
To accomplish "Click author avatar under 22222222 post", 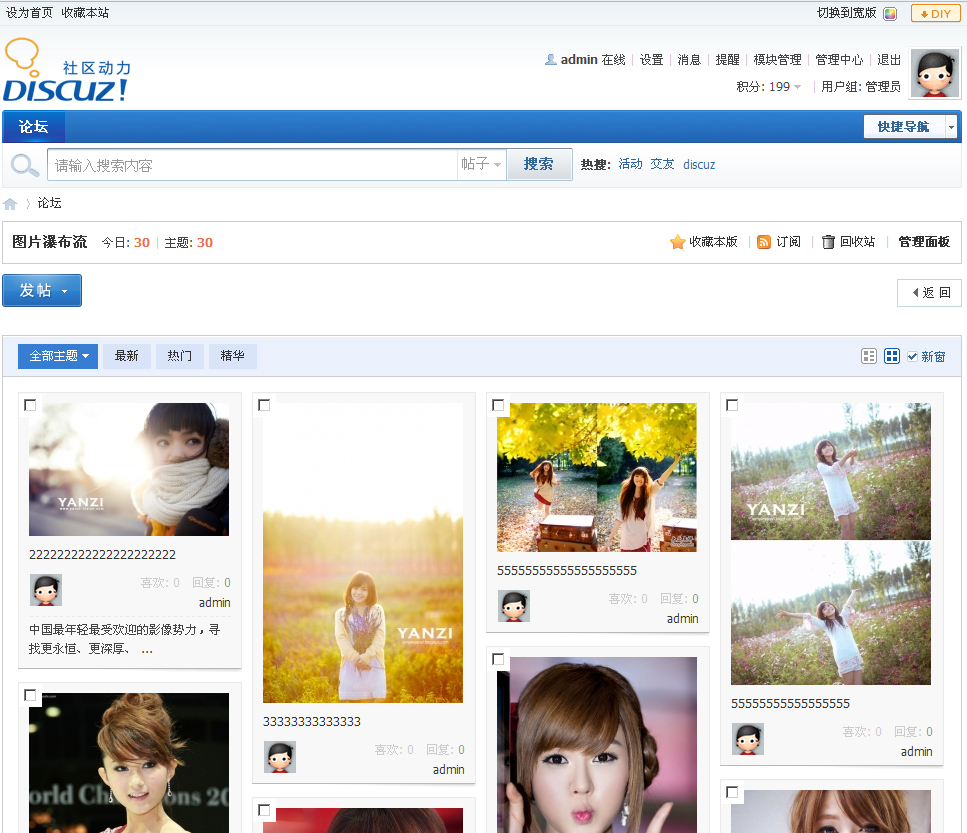I will point(46,590).
